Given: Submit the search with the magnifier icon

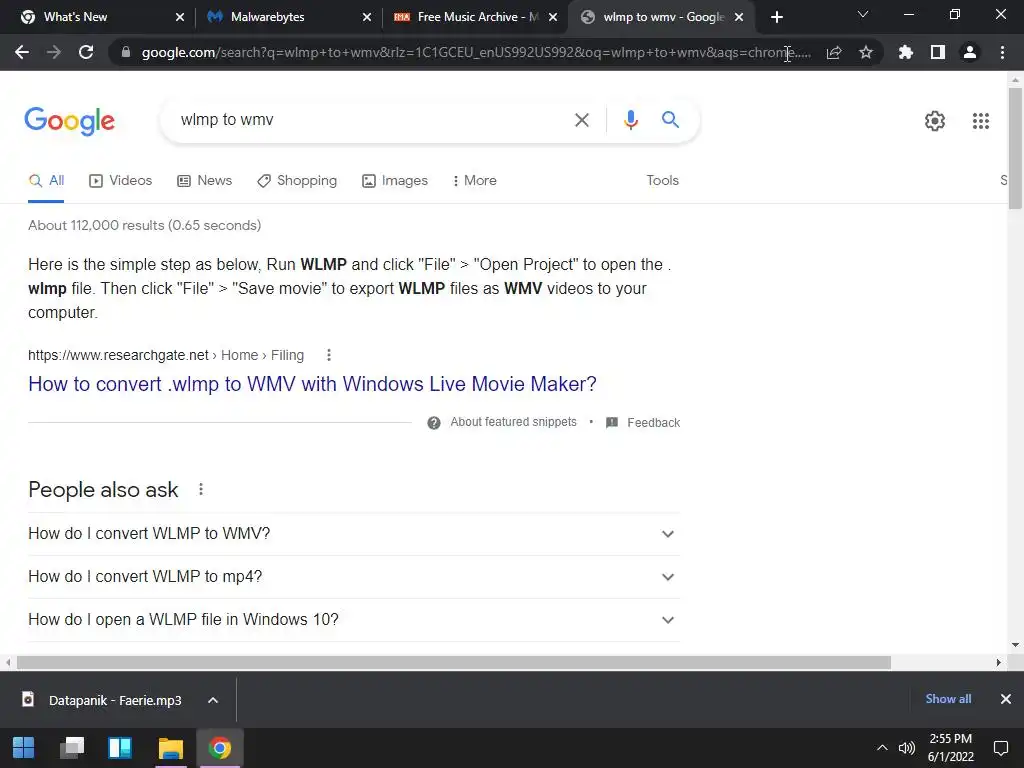Looking at the screenshot, I should click(670, 120).
